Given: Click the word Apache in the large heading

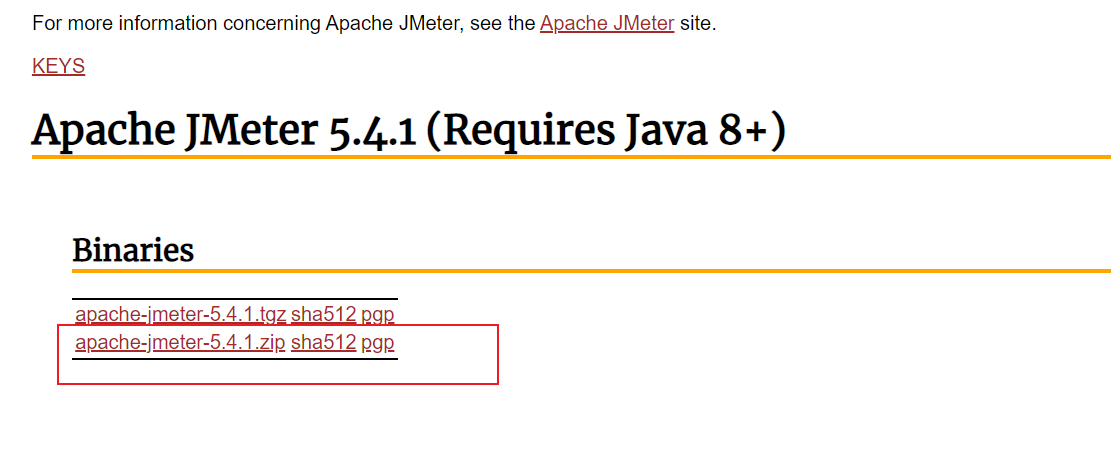Looking at the screenshot, I should coord(92,130).
